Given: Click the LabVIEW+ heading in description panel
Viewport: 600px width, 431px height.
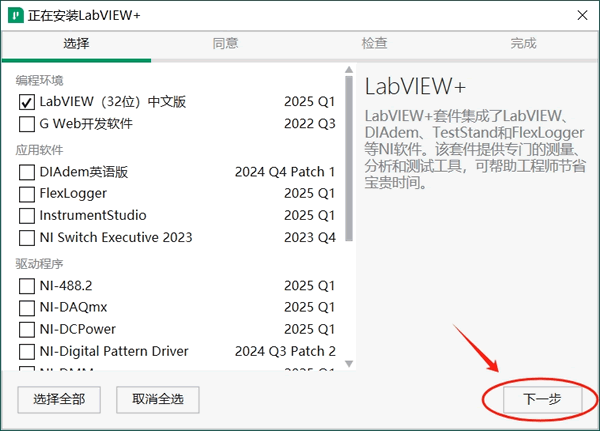Looking at the screenshot, I should pyautogui.click(x=415, y=86).
